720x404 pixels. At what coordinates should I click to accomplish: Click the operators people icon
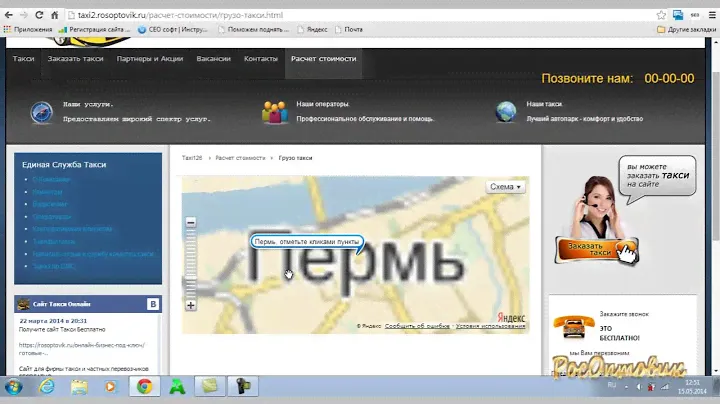[274, 111]
